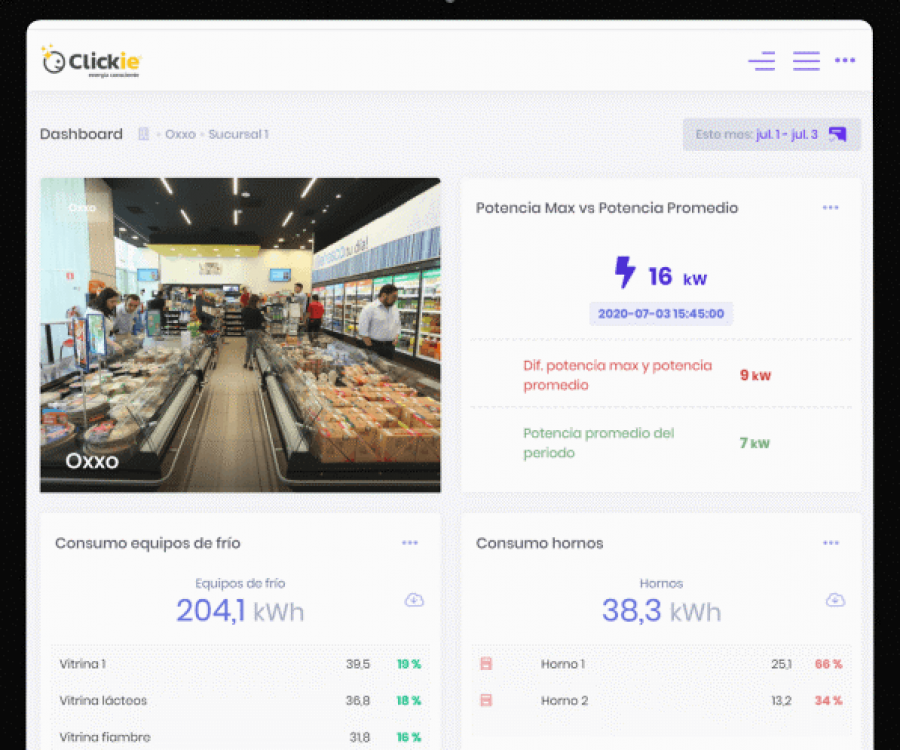900x750 pixels.
Task: Click the lightning bolt power icon
Action: point(624,272)
